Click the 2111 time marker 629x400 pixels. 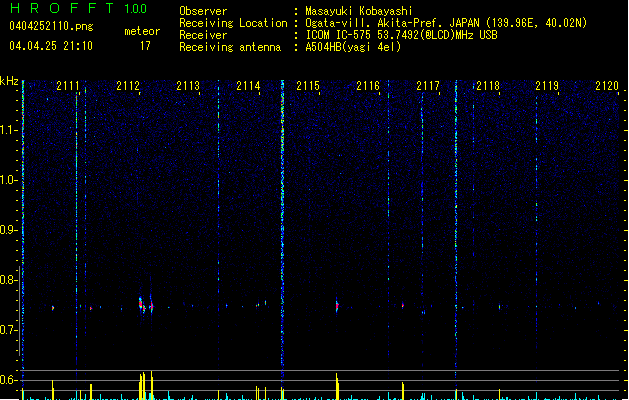68,86
